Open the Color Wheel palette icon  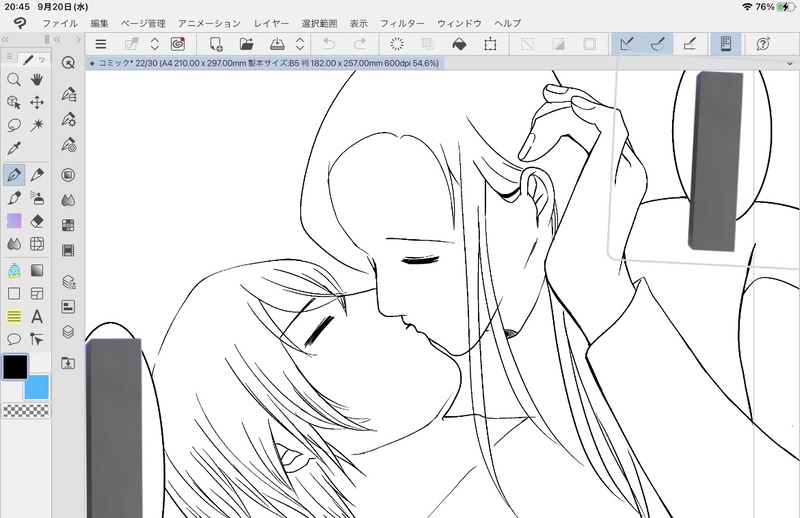tap(68, 175)
